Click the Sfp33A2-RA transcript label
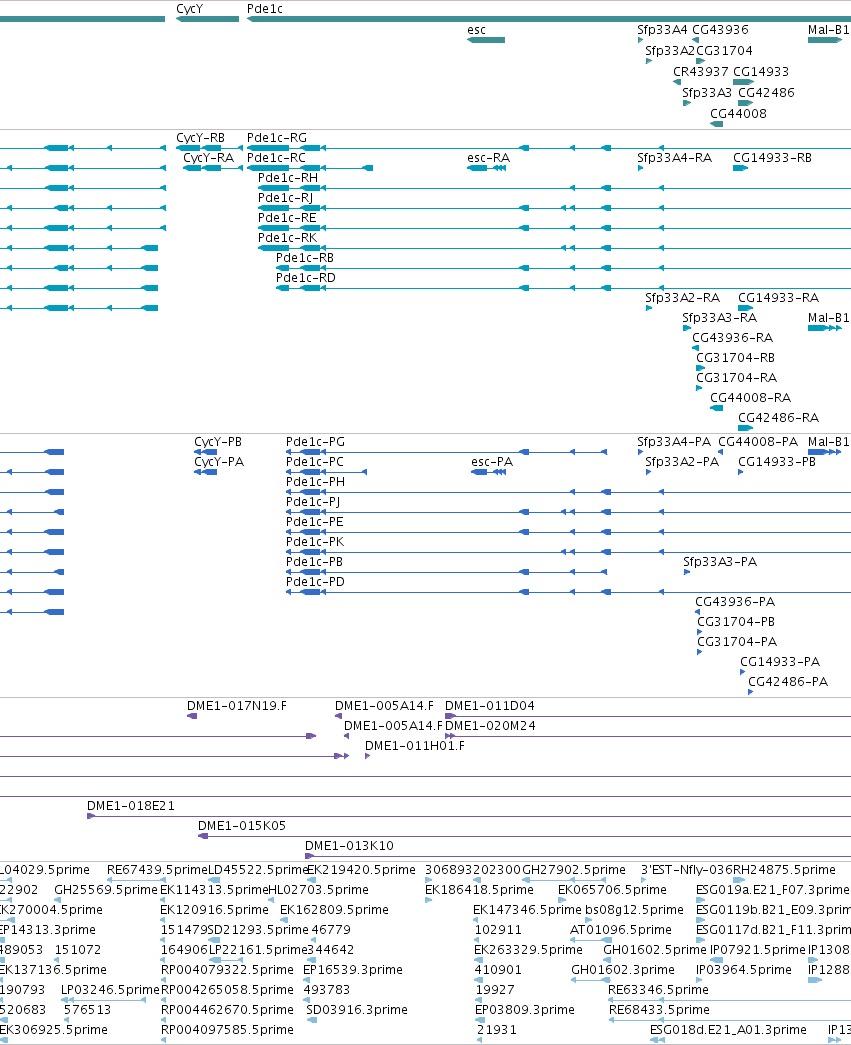The height and width of the screenshot is (1045, 851). [682, 297]
